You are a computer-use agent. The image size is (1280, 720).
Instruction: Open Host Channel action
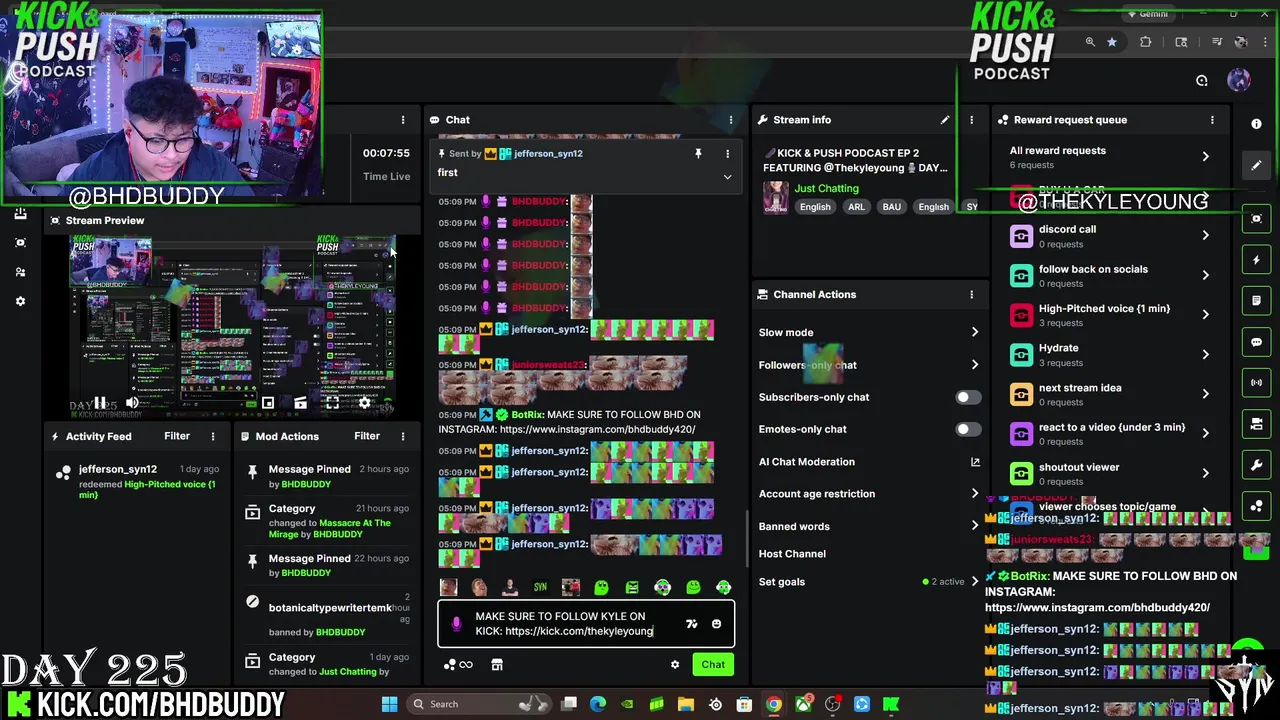[x=792, y=554]
